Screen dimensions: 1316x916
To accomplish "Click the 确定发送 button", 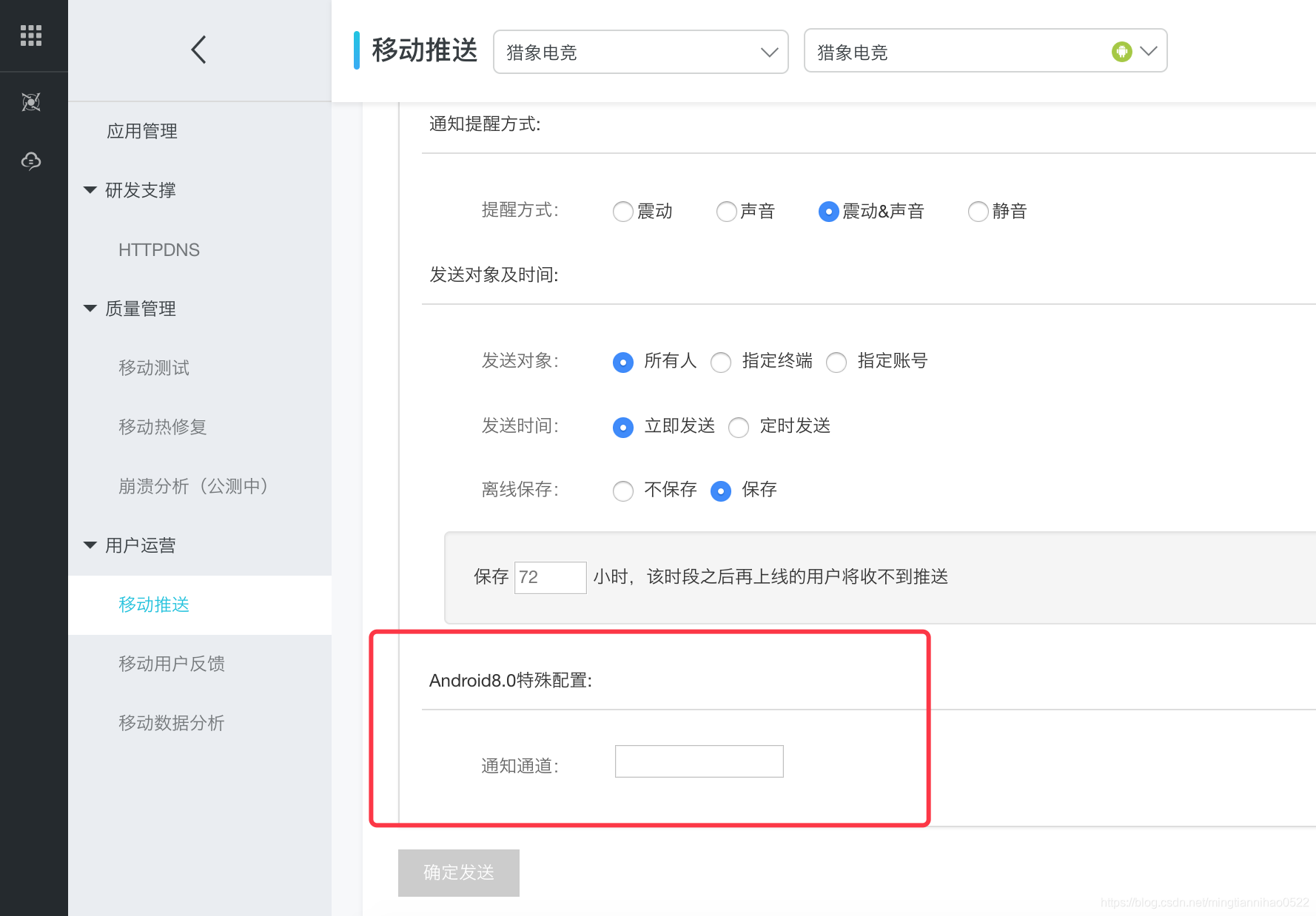I will pyautogui.click(x=459, y=873).
